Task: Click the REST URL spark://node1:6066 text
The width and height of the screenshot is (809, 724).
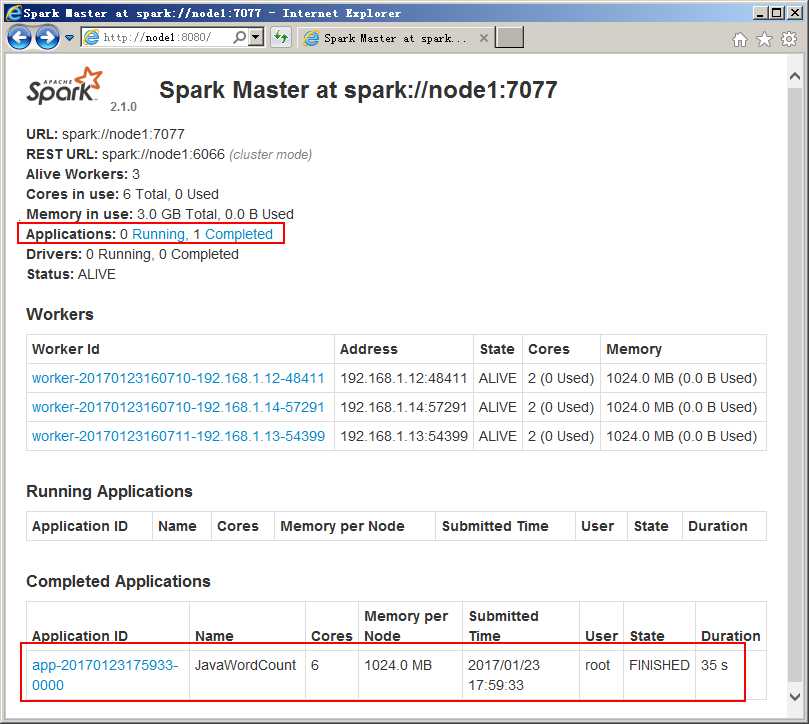Action: [163, 154]
